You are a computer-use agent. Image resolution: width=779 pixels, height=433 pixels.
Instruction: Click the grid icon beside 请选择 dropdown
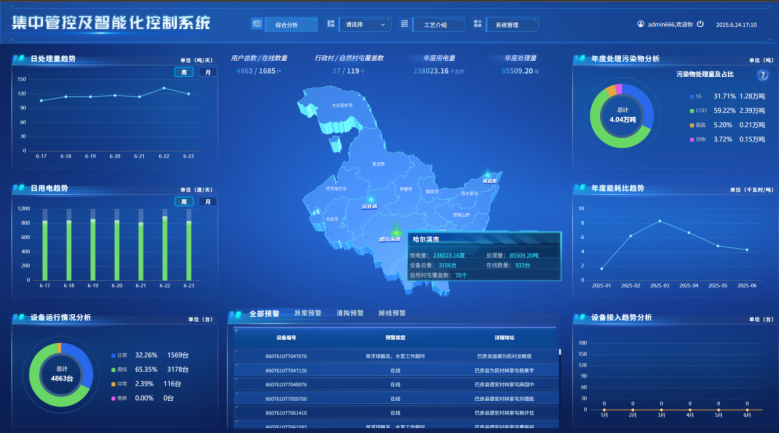tap(332, 23)
